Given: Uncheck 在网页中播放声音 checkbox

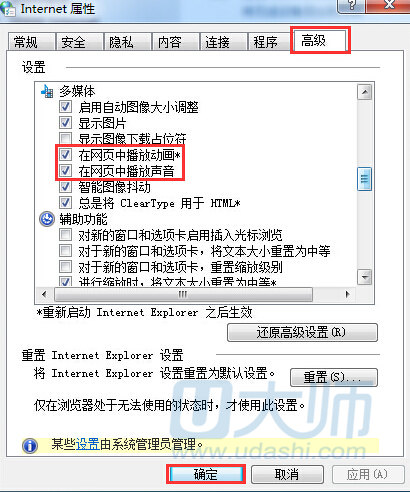Looking at the screenshot, I should tap(65, 170).
